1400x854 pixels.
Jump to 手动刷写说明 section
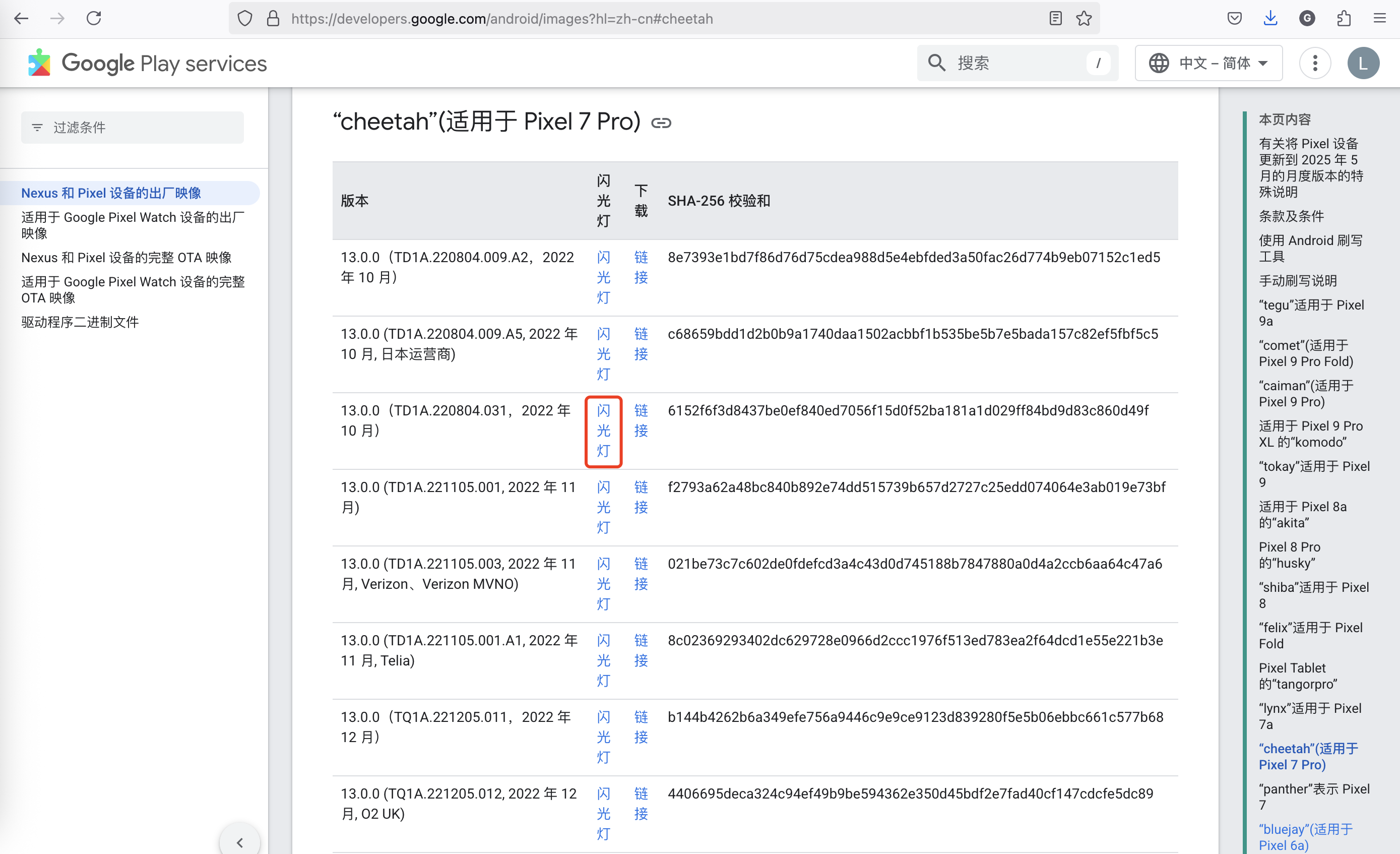(x=1298, y=281)
